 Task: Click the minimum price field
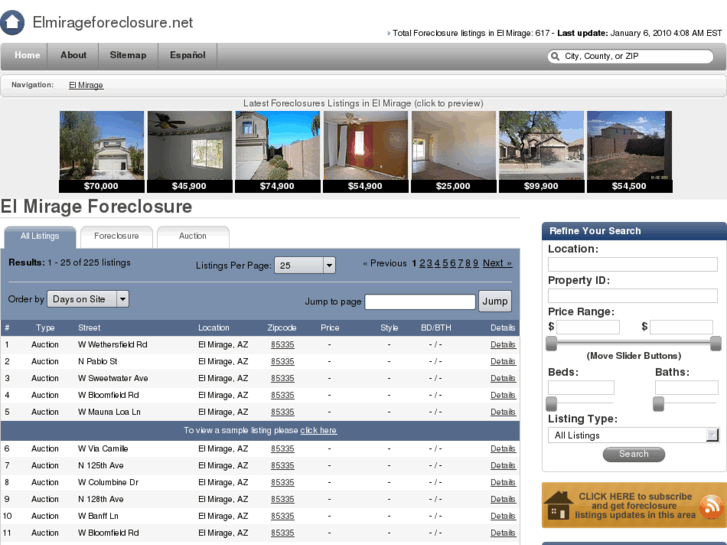[588, 327]
